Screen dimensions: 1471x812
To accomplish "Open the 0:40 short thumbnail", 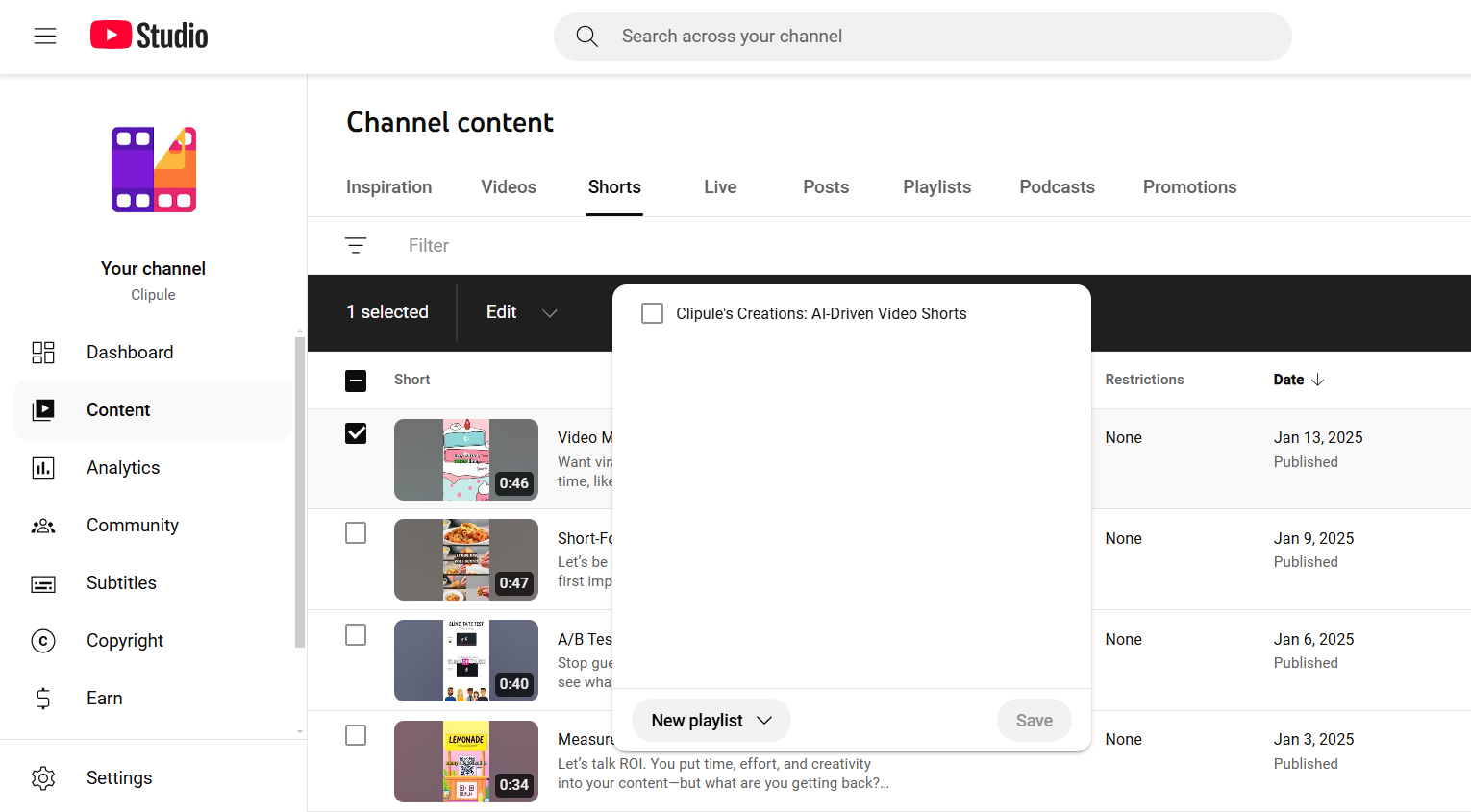I will pyautogui.click(x=466, y=661).
